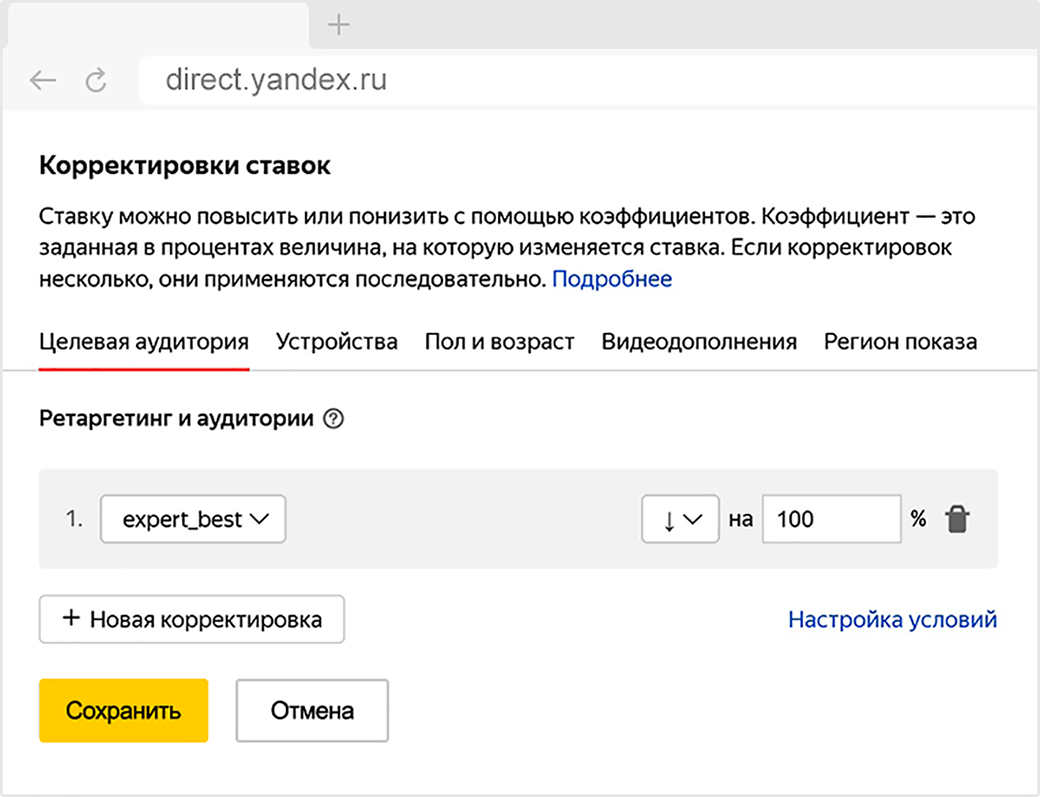The width and height of the screenshot is (1040, 797).
Task: Switch to the Устройства tab
Action: click(x=337, y=342)
